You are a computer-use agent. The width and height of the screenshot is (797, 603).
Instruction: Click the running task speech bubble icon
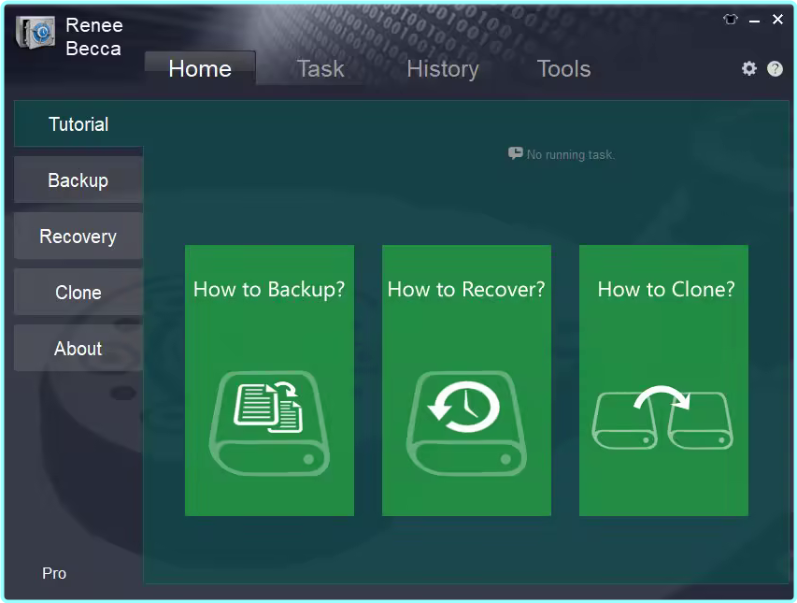(x=515, y=154)
